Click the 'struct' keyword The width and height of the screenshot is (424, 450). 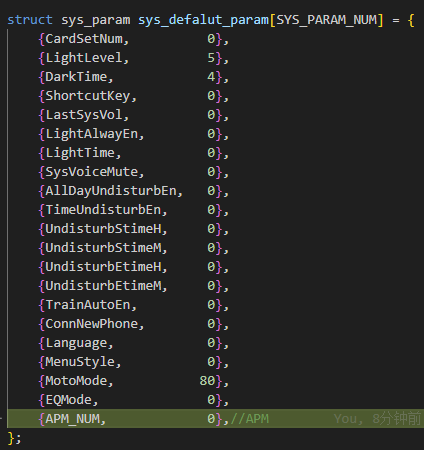(x=30, y=20)
